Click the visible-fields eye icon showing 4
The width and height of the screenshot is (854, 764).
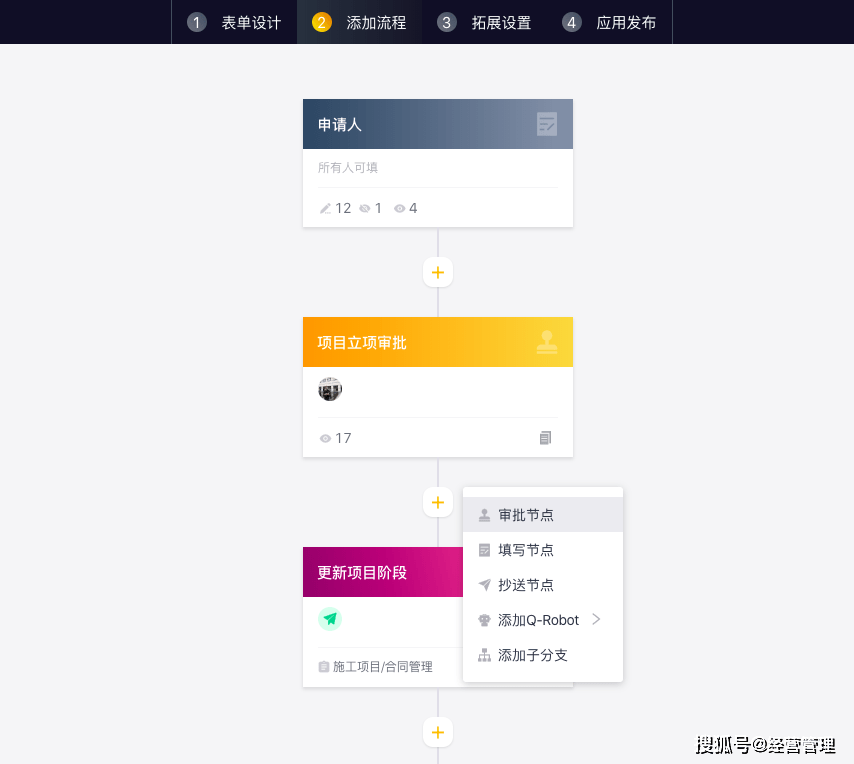pos(399,209)
